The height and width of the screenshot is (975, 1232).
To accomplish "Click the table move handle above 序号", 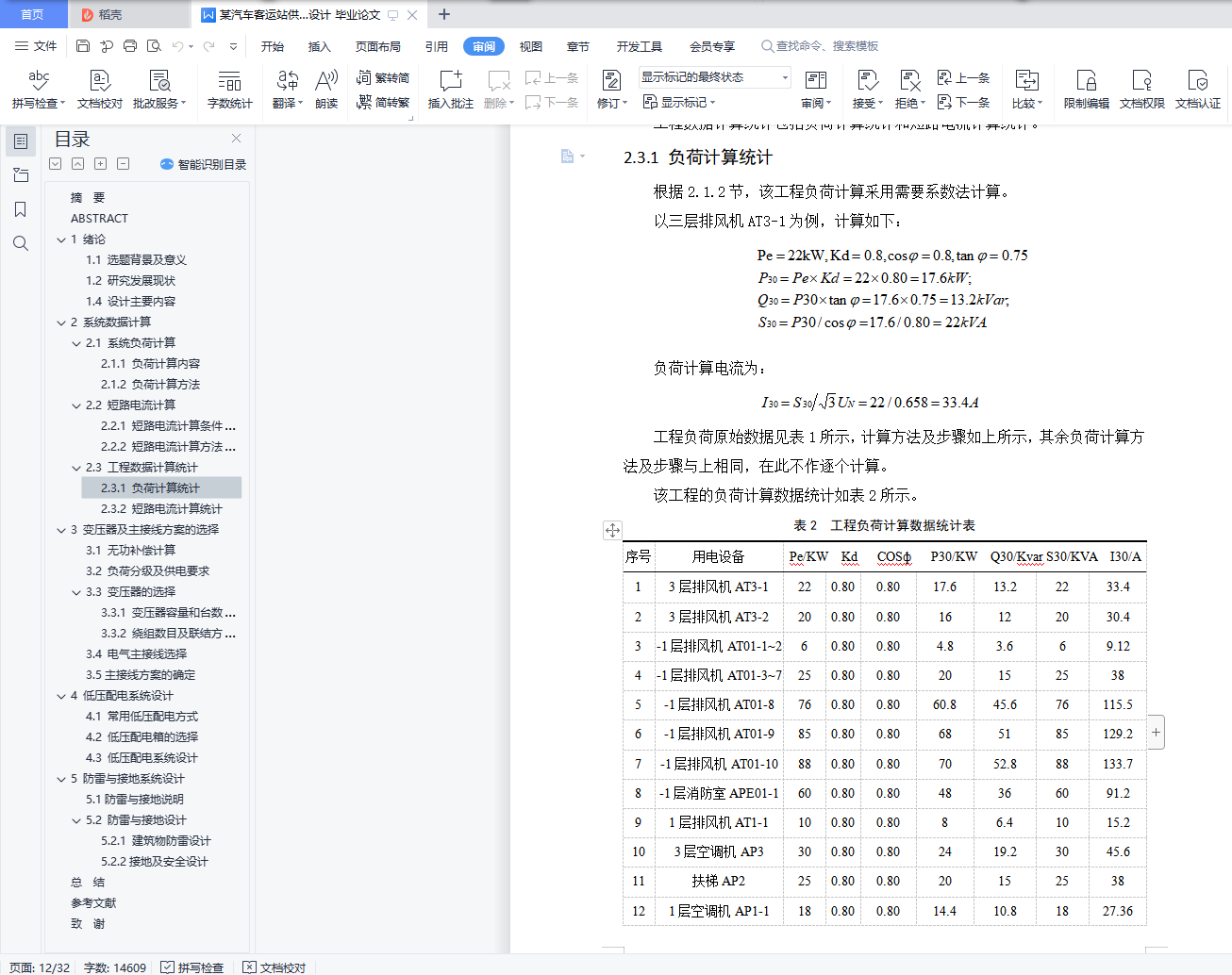I will click(612, 531).
